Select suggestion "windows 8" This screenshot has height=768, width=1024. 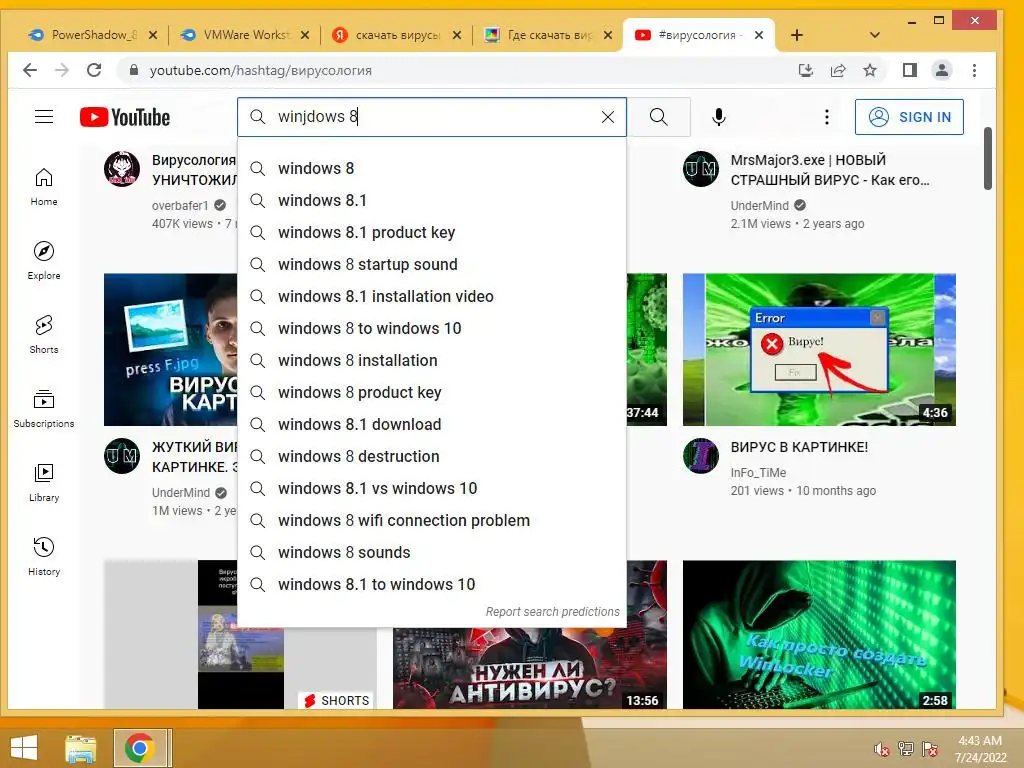tap(432, 168)
